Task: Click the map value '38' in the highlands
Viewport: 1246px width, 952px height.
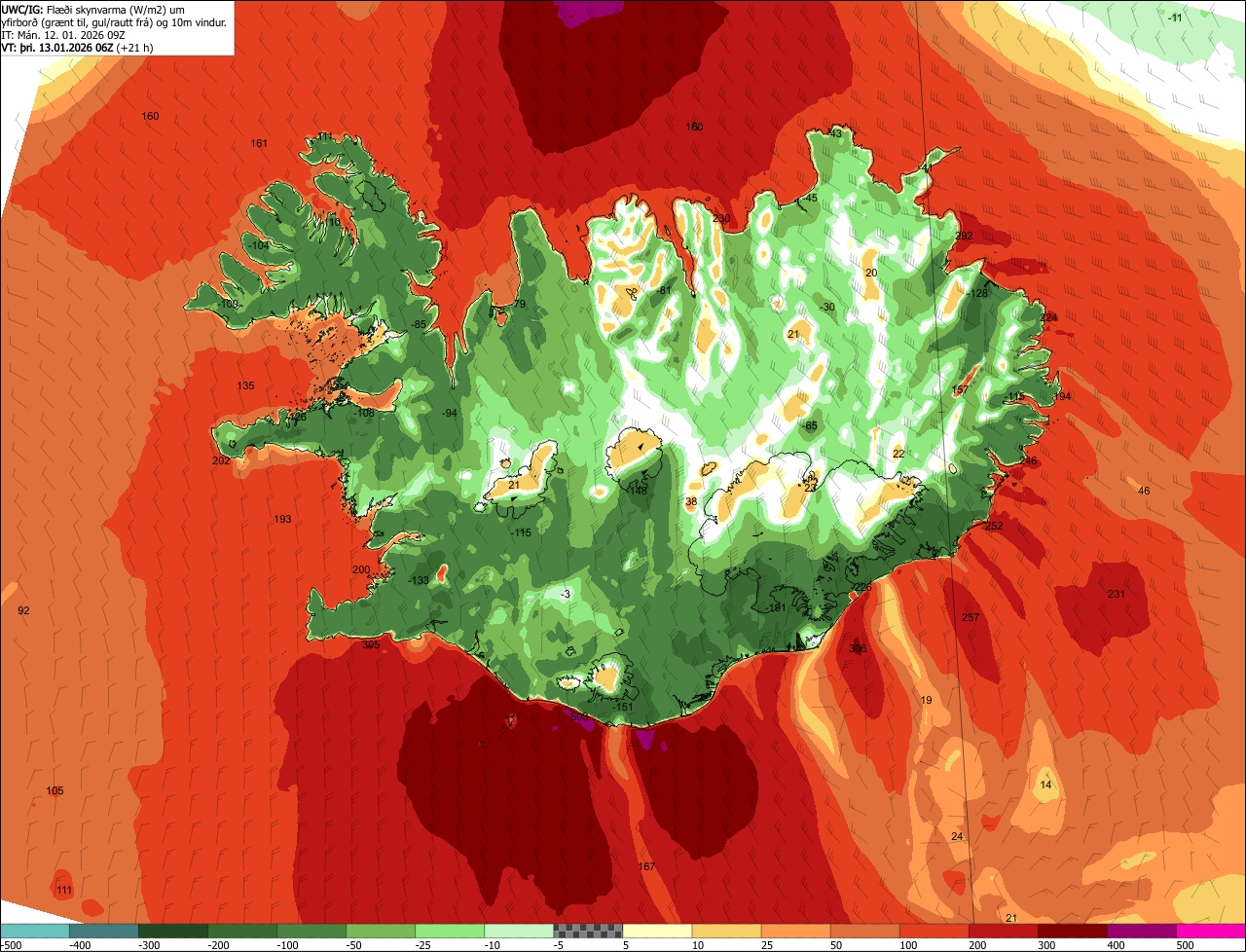Action: [x=691, y=502]
